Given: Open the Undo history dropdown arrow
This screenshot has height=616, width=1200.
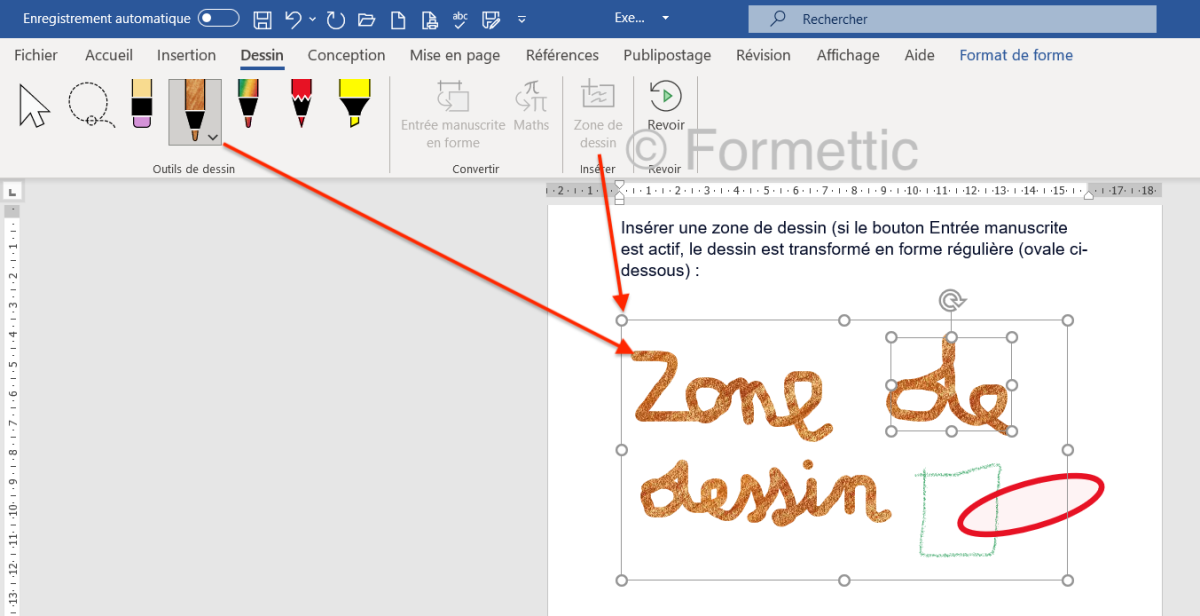Looking at the screenshot, I should (312, 19).
